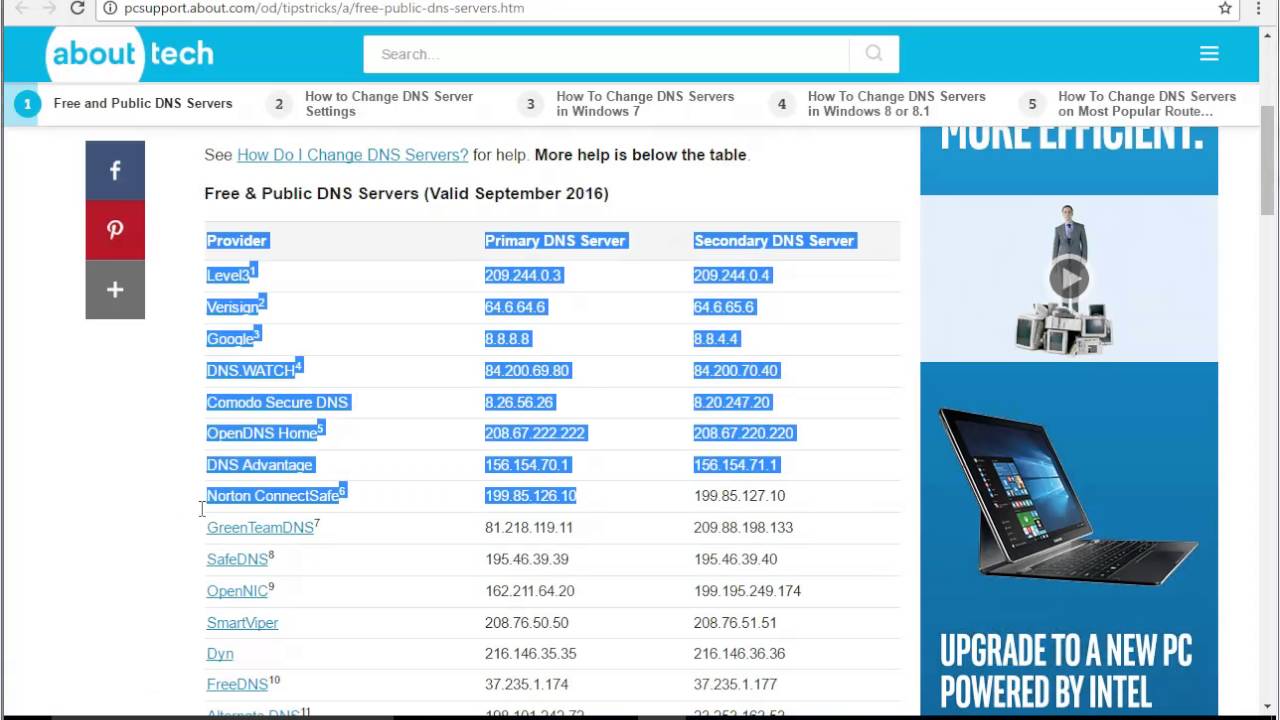Click DNS.WATCH secondary 84.200.70.40
This screenshot has height=720, width=1280.
click(736, 370)
